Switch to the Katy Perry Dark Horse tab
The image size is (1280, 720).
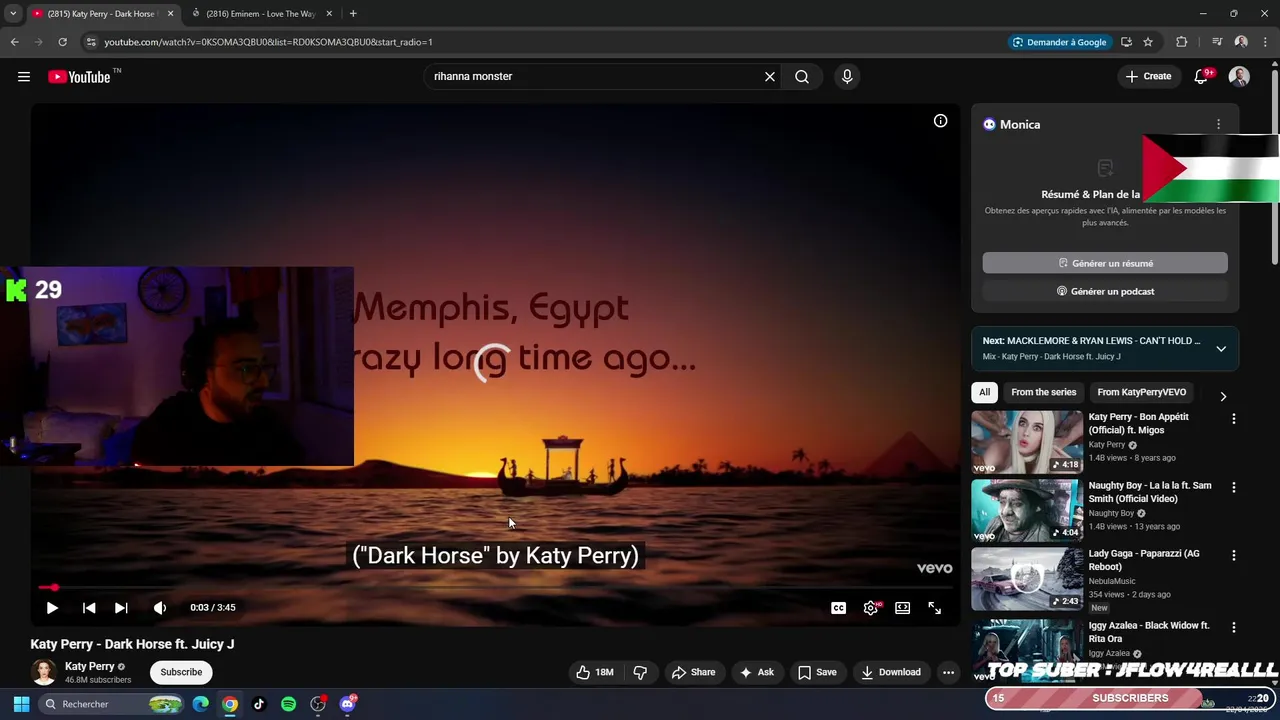pos(100,14)
